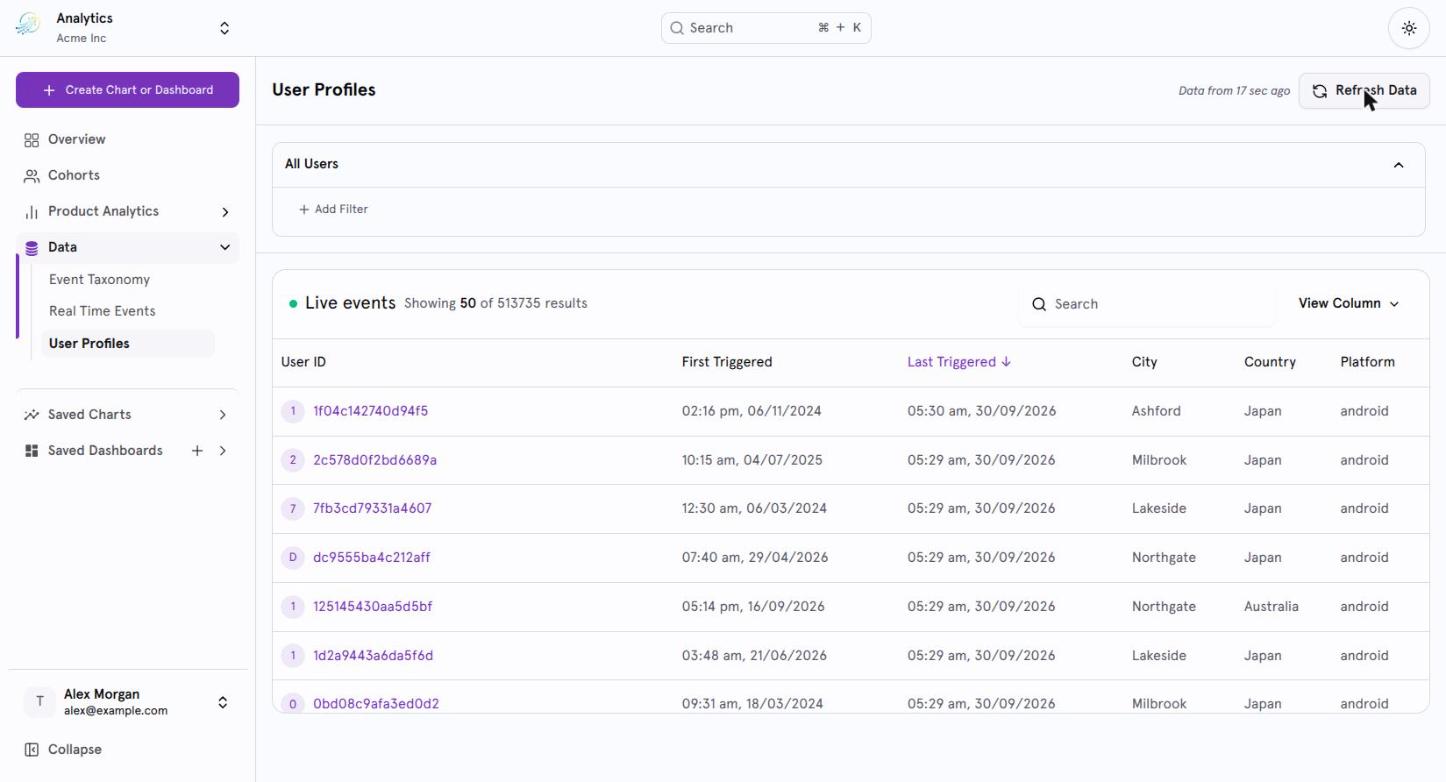Image resolution: width=1446 pixels, height=782 pixels.
Task: Click the Product Analytics bar chart icon
Action: (x=31, y=212)
